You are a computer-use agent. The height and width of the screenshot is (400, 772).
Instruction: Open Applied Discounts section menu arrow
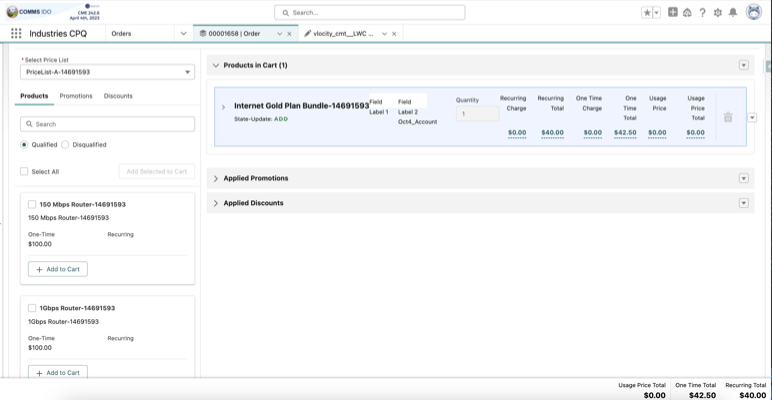744,203
